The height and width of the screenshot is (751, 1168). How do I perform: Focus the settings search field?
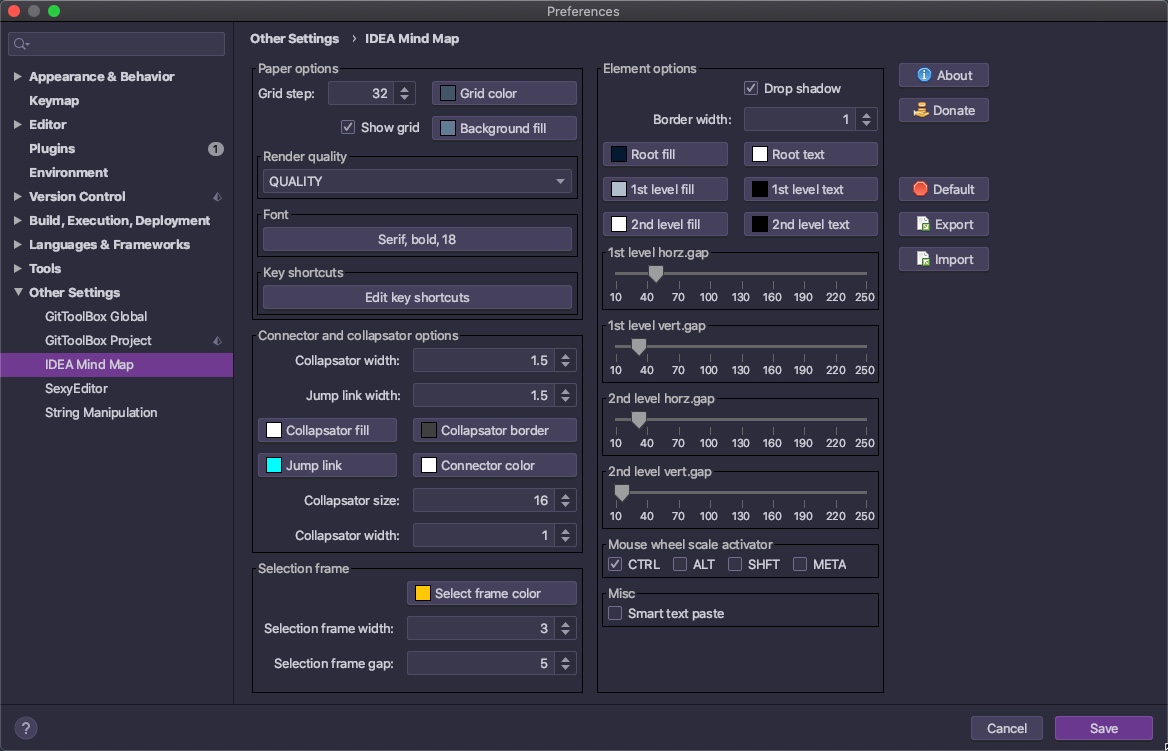[x=116, y=44]
